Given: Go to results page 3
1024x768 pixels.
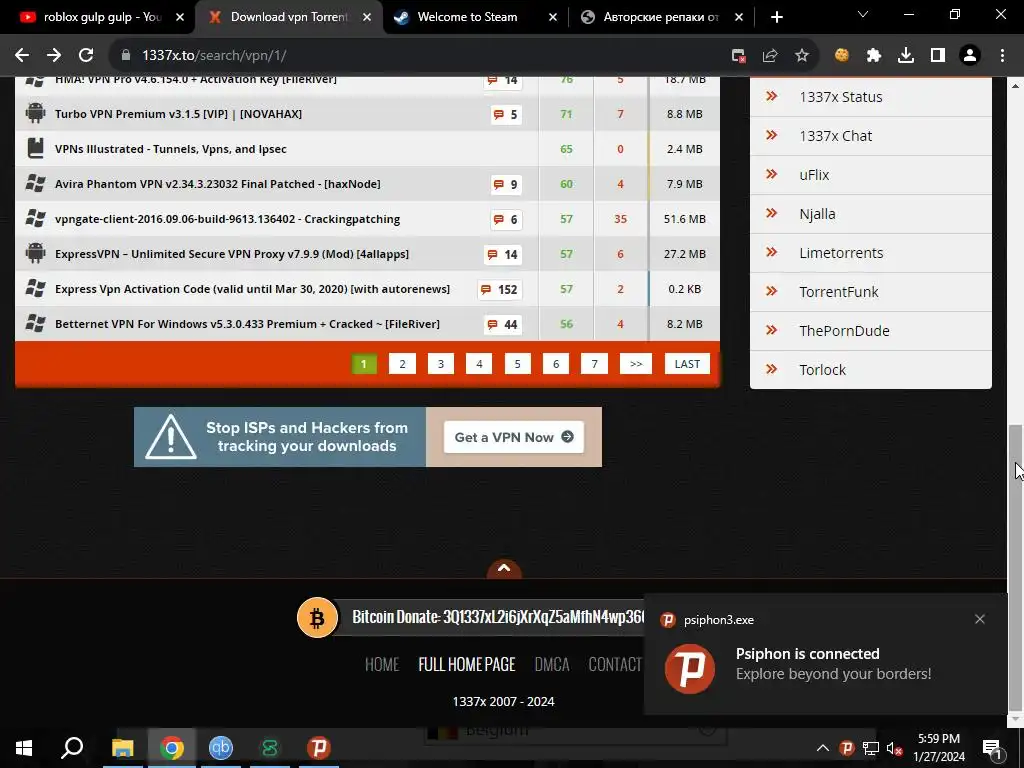Looking at the screenshot, I should pyautogui.click(x=441, y=364).
